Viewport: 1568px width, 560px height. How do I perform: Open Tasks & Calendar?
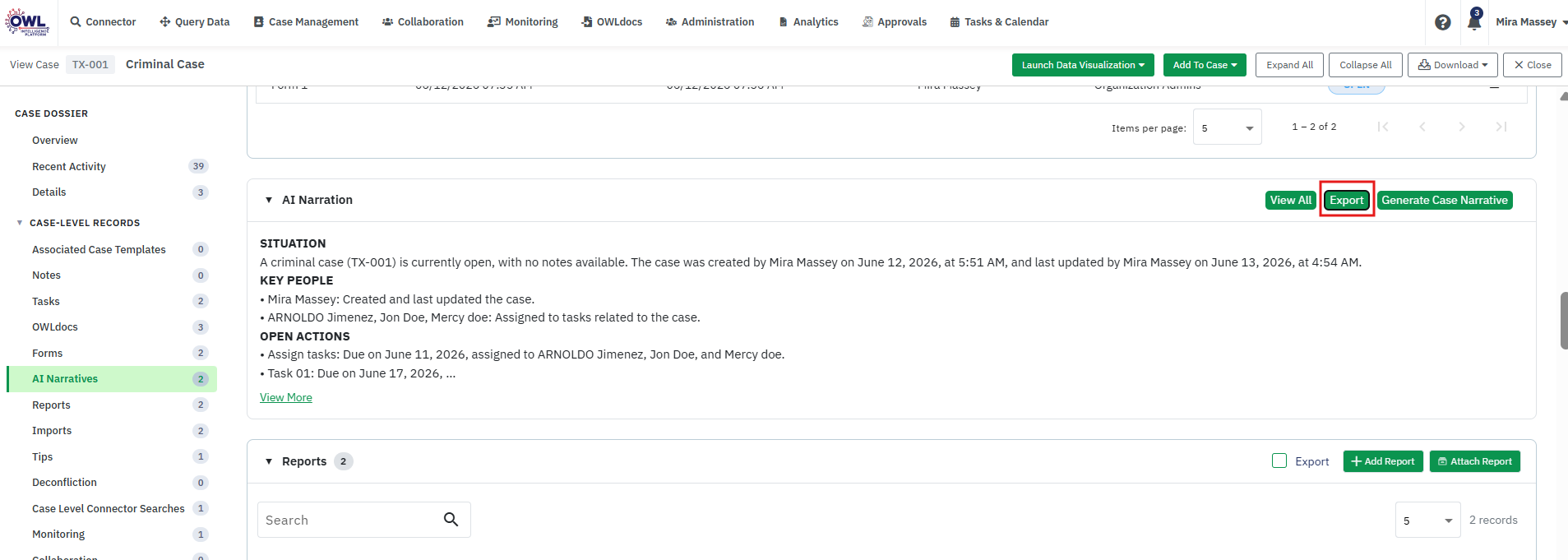click(999, 22)
